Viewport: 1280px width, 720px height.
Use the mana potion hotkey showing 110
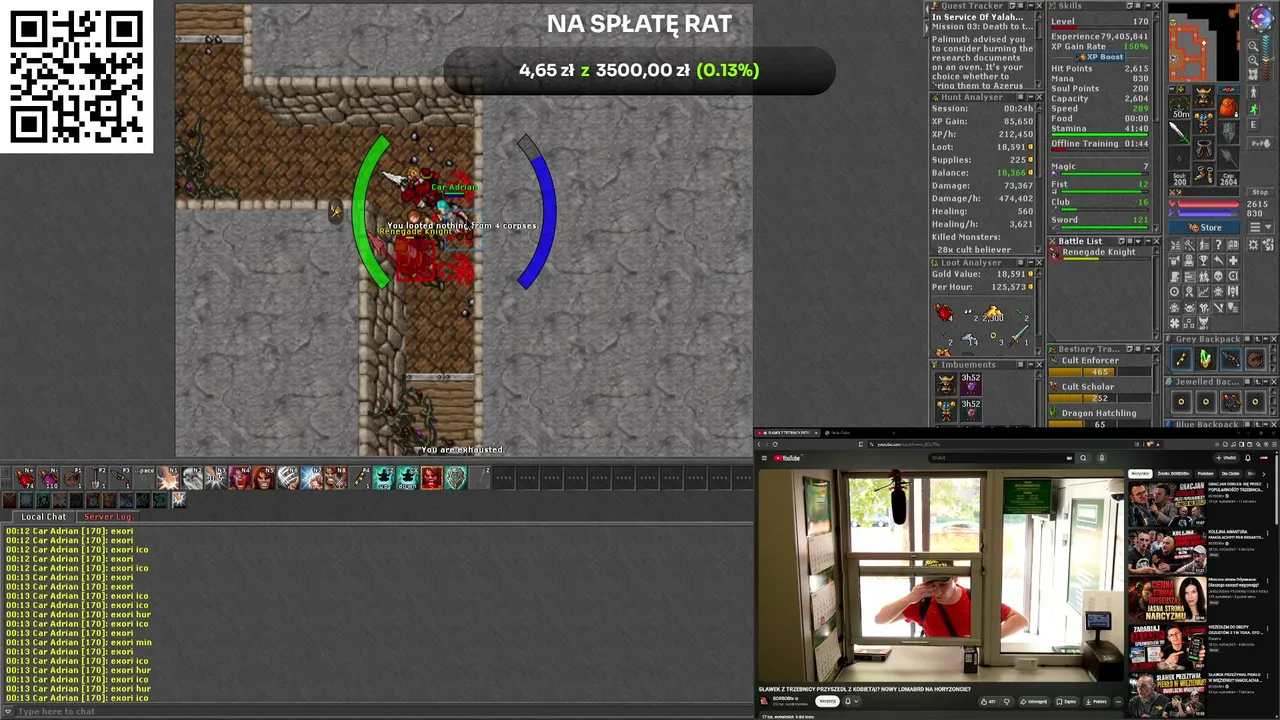[48, 478]
